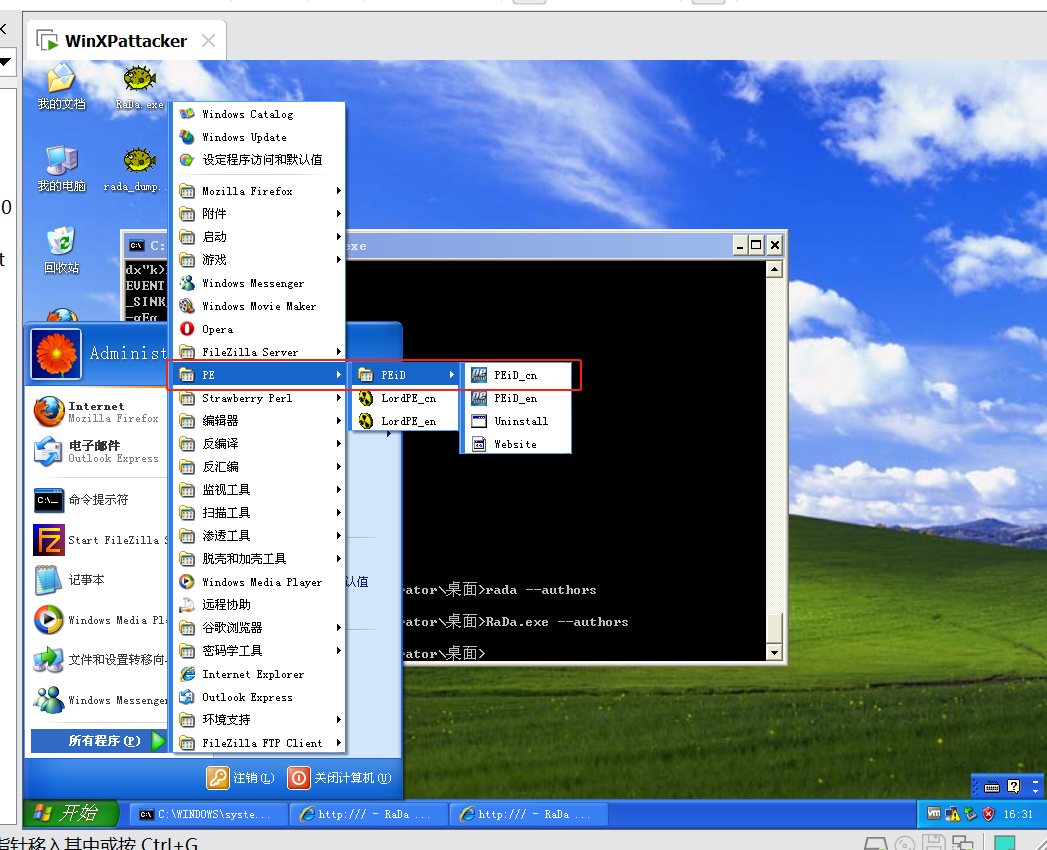1047x850 pixels.
Task: Open Windows Messenger in Start menu left pane
Action: [x=99, y=700]
